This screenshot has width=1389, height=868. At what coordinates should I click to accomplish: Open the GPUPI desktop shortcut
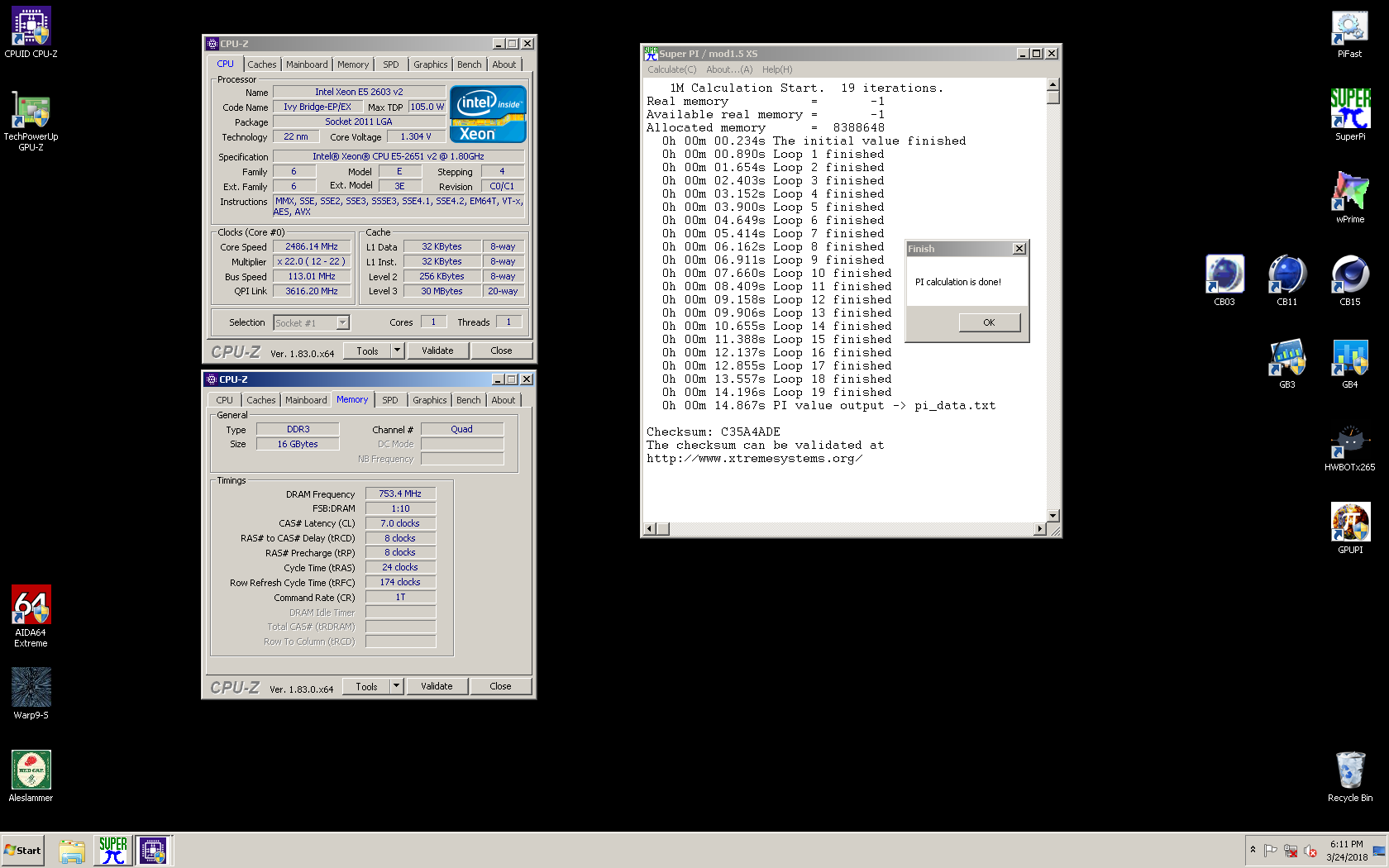point(1349,528)
